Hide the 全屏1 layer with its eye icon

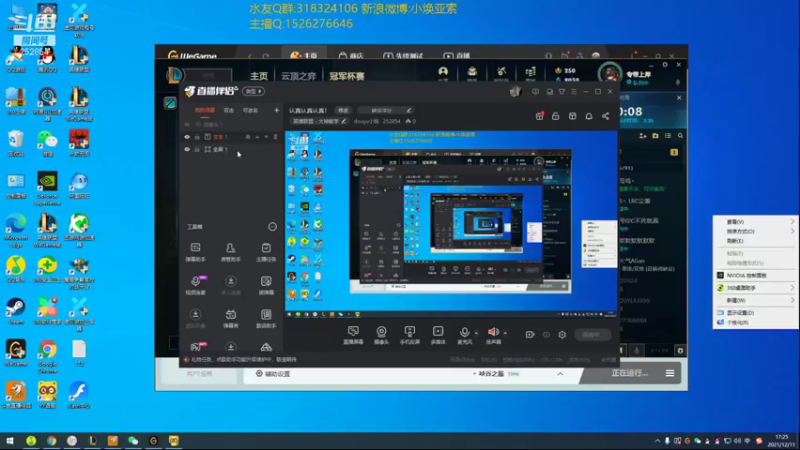coord(187,149)
